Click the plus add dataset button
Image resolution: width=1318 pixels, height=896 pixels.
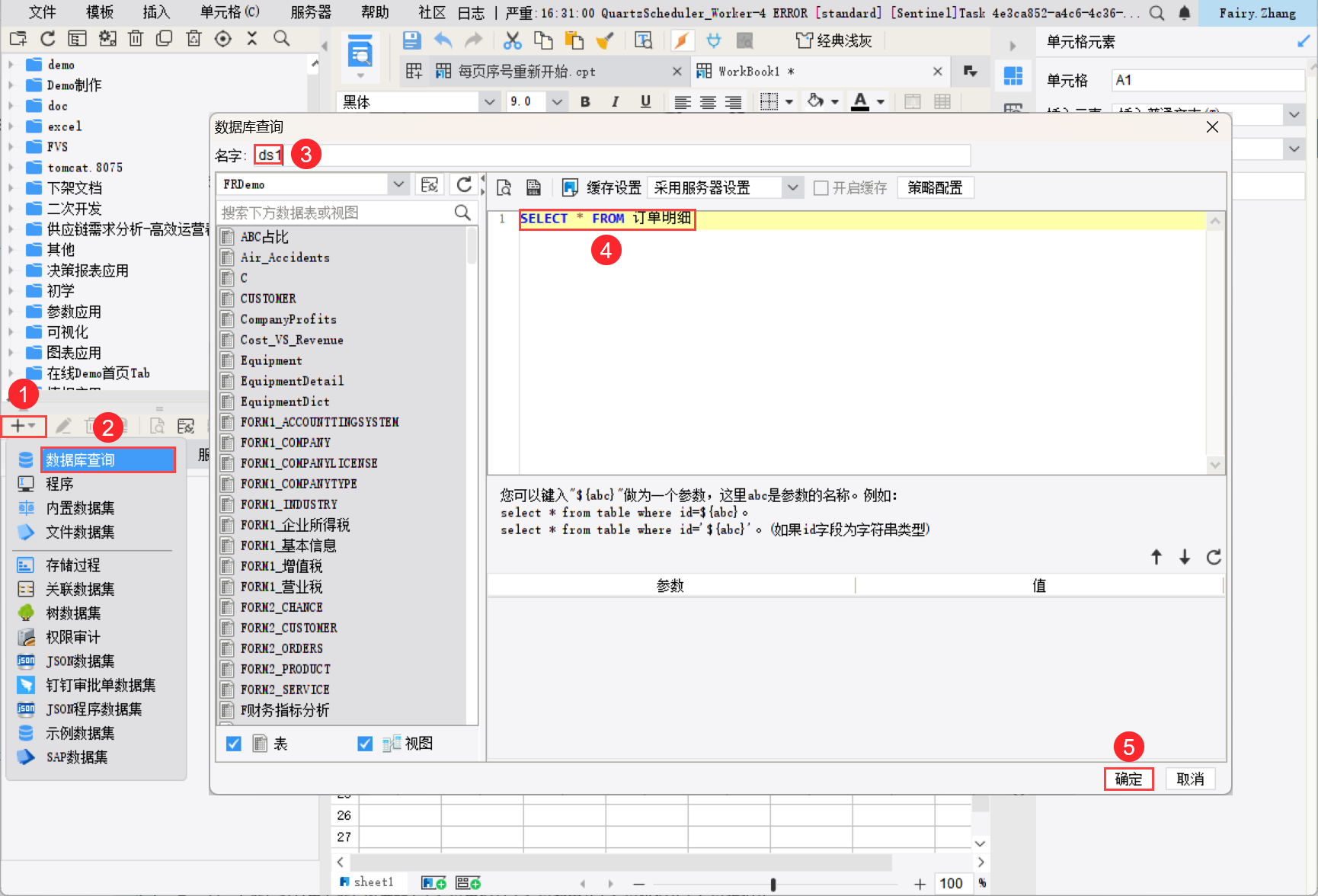point(23,426)
